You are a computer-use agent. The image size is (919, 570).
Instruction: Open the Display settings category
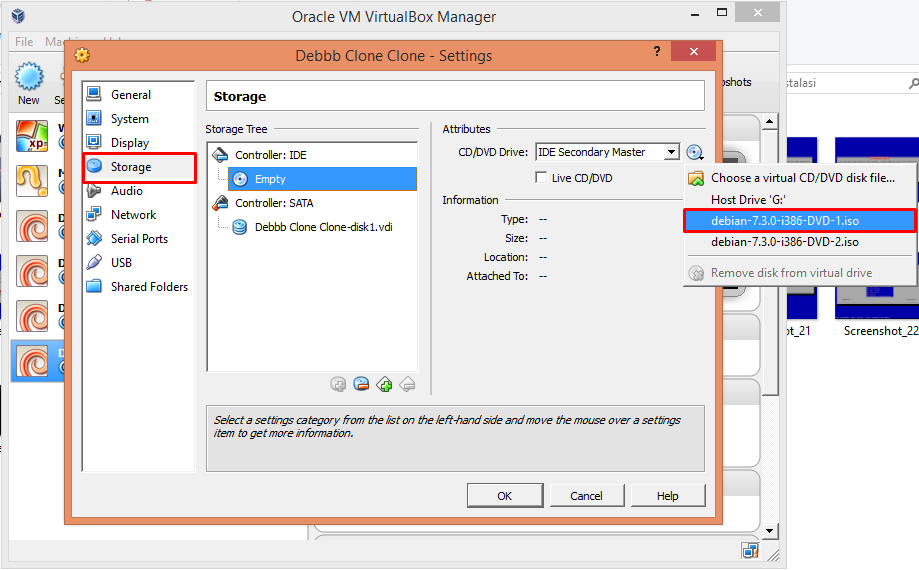pyautogui.click(x=138, y=142)
